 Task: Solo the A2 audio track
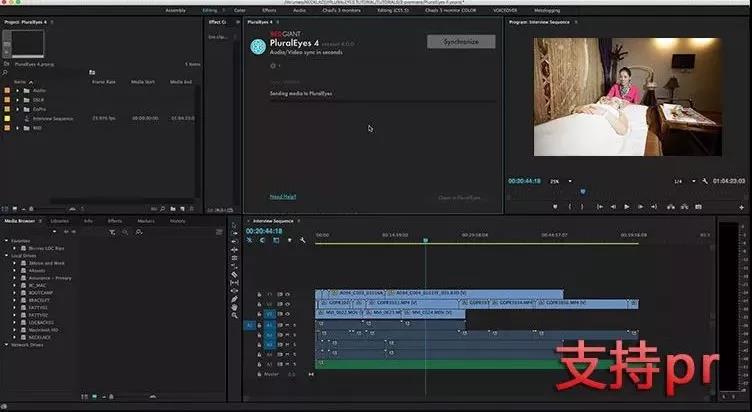(294, 335)
